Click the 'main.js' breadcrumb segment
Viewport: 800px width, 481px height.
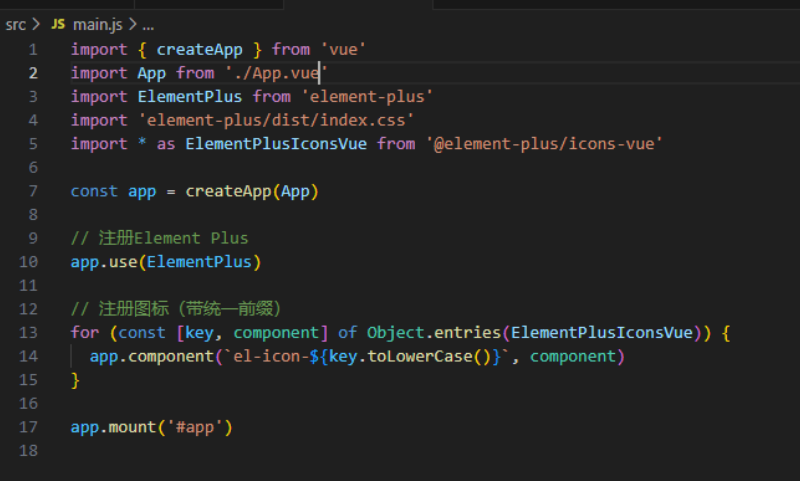(97, 24)
